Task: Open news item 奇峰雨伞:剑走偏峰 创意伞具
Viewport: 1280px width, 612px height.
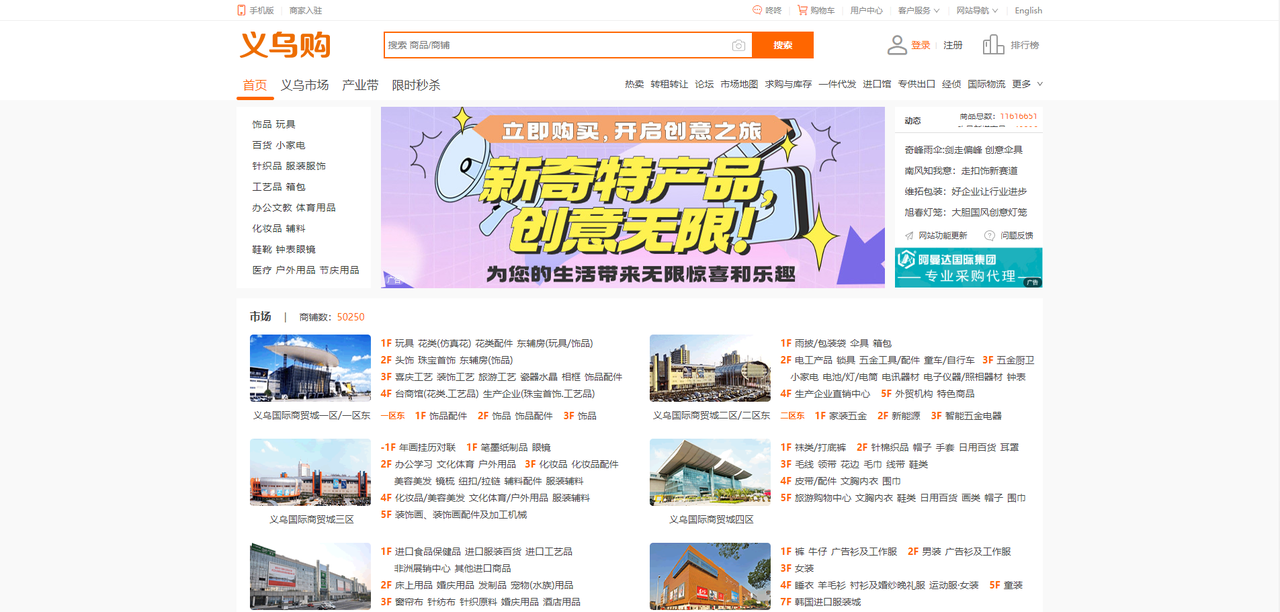Action: pos(965,149)
